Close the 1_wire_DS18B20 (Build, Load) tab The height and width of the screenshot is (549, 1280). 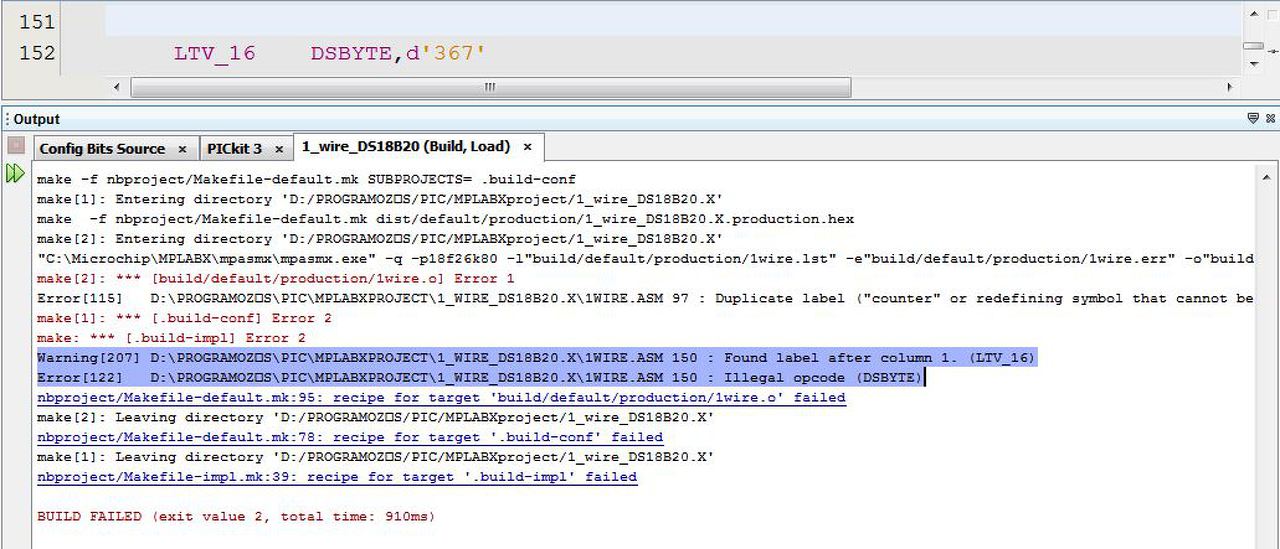click(x=527, y=147)
